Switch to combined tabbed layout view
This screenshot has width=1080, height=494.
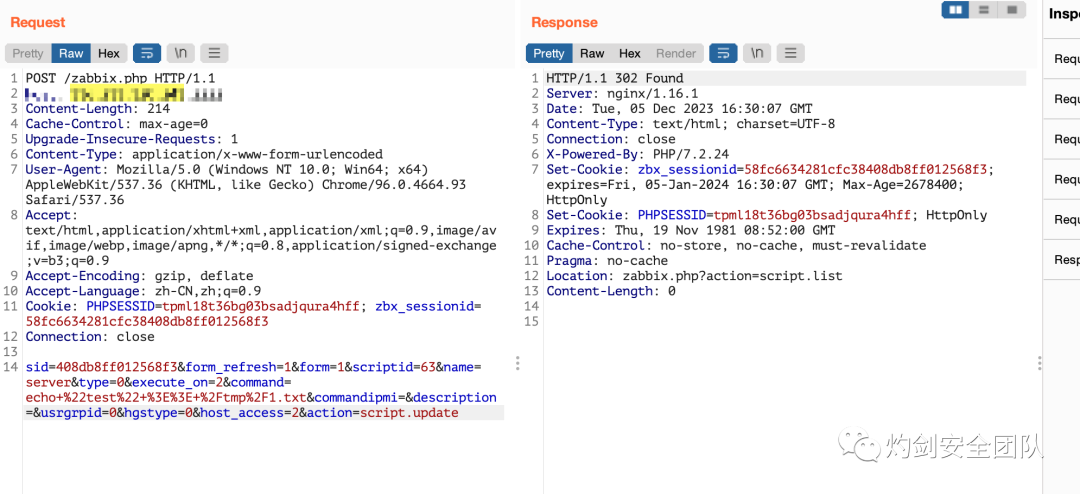1012,10
